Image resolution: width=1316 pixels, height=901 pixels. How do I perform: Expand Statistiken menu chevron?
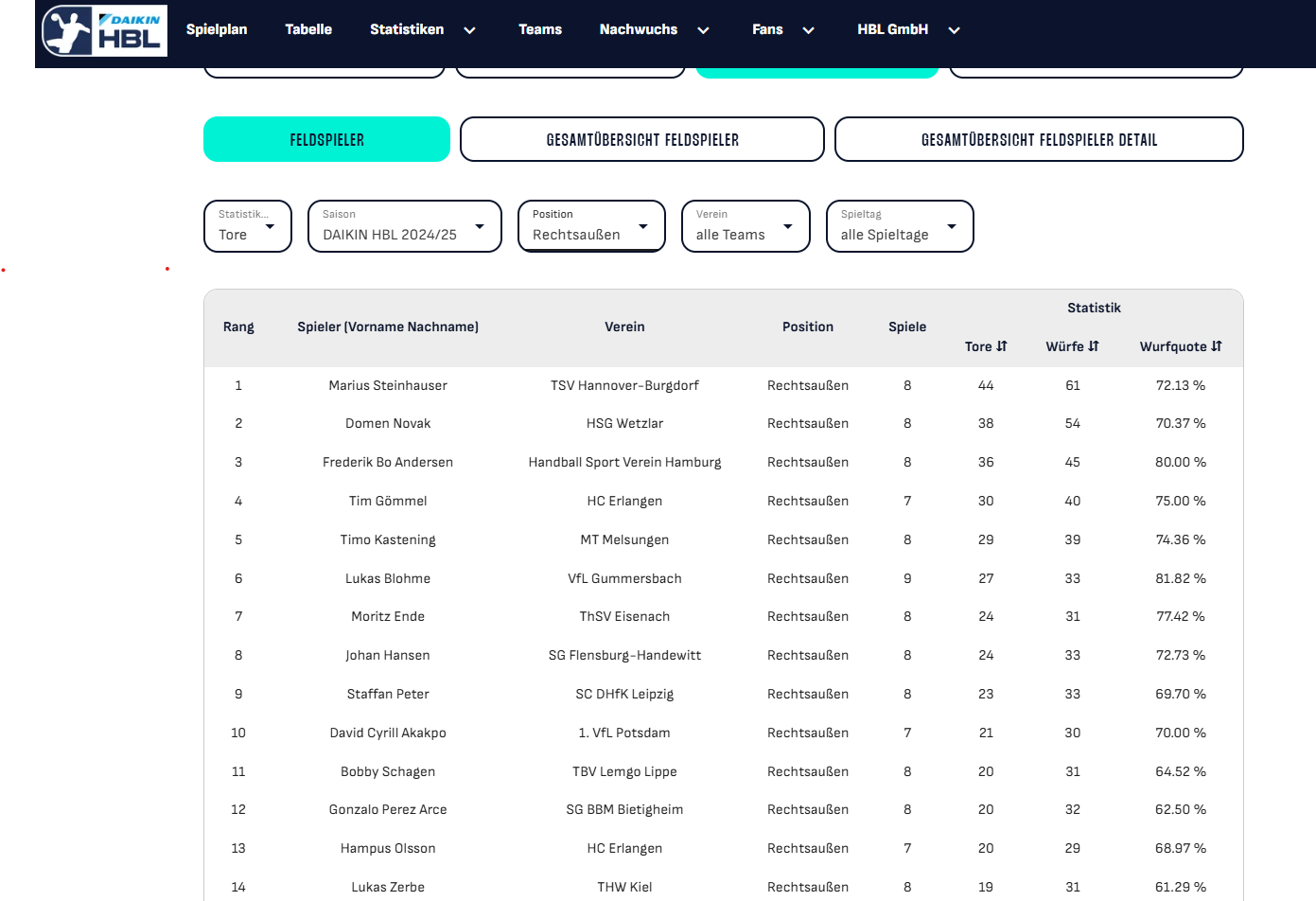(x=469, y=30)
